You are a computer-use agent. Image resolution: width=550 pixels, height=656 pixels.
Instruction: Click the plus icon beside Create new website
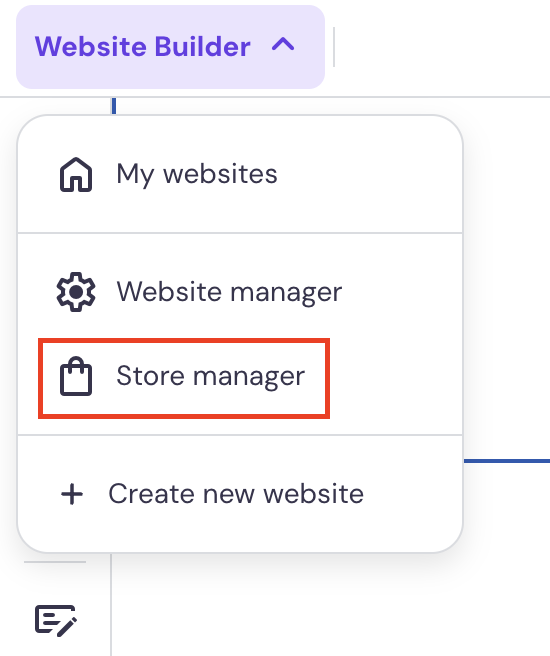coord(72,495)
